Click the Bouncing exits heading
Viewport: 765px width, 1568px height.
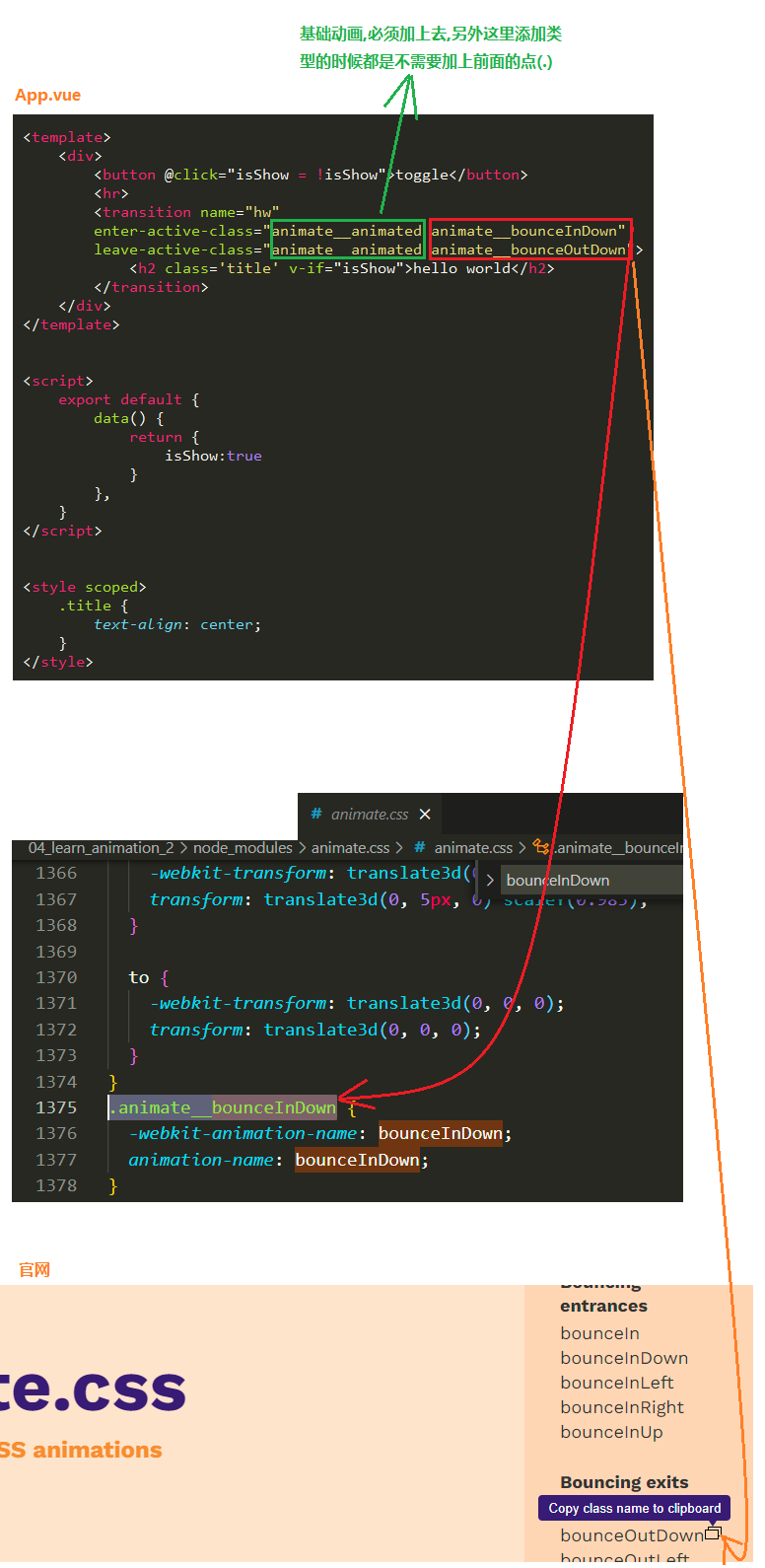pos(624,1482)
